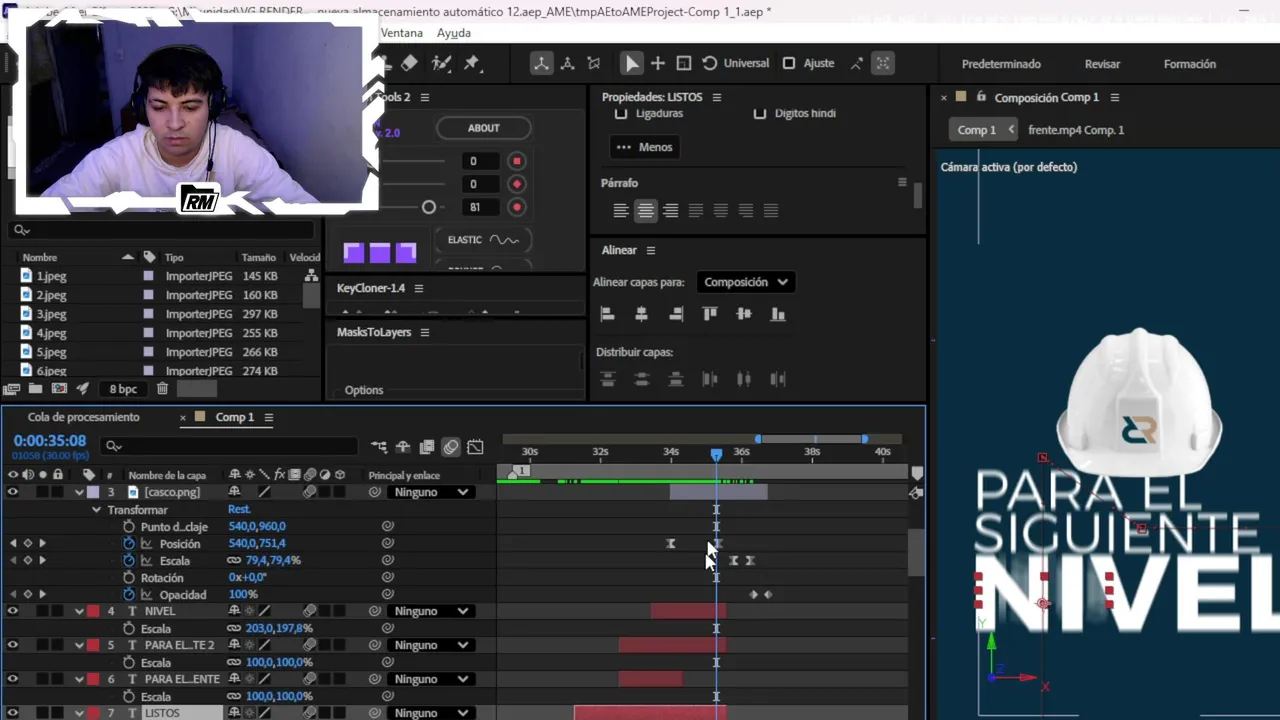Click the Motion Blur enable switch
This screenshot has height=720, width=1280.
(x=451, y=447)
